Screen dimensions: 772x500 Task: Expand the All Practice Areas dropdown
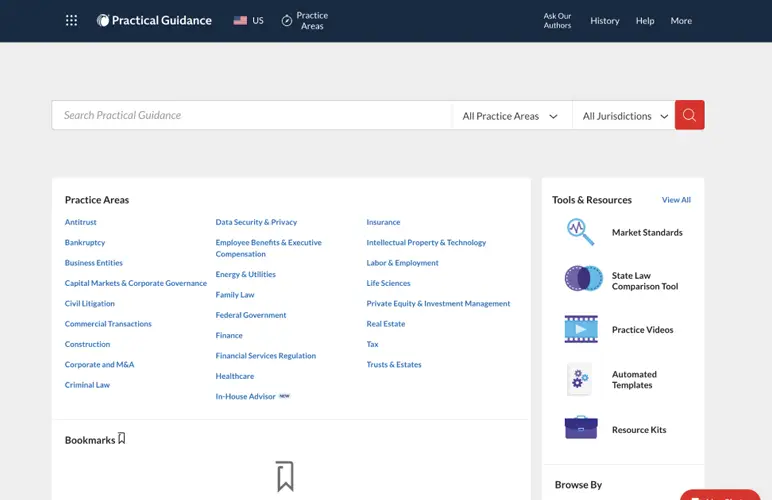510,116
